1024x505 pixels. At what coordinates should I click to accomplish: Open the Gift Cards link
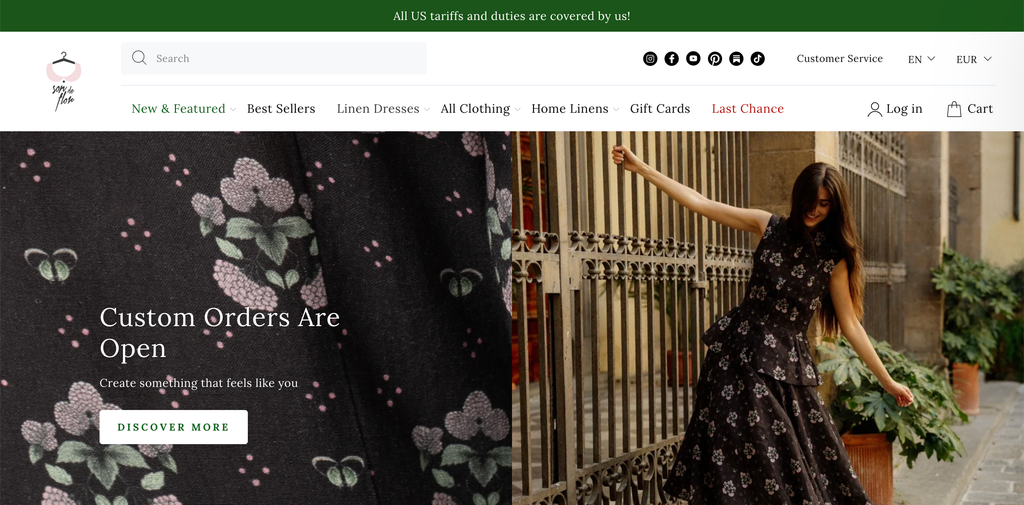click(660, 108)
